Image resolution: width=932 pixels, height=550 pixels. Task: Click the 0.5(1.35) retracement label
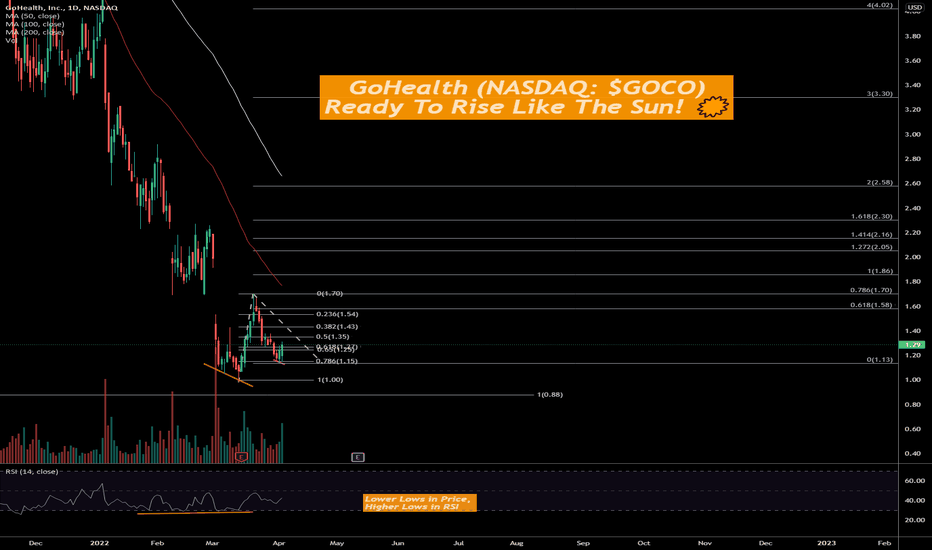tap(333, 337)
